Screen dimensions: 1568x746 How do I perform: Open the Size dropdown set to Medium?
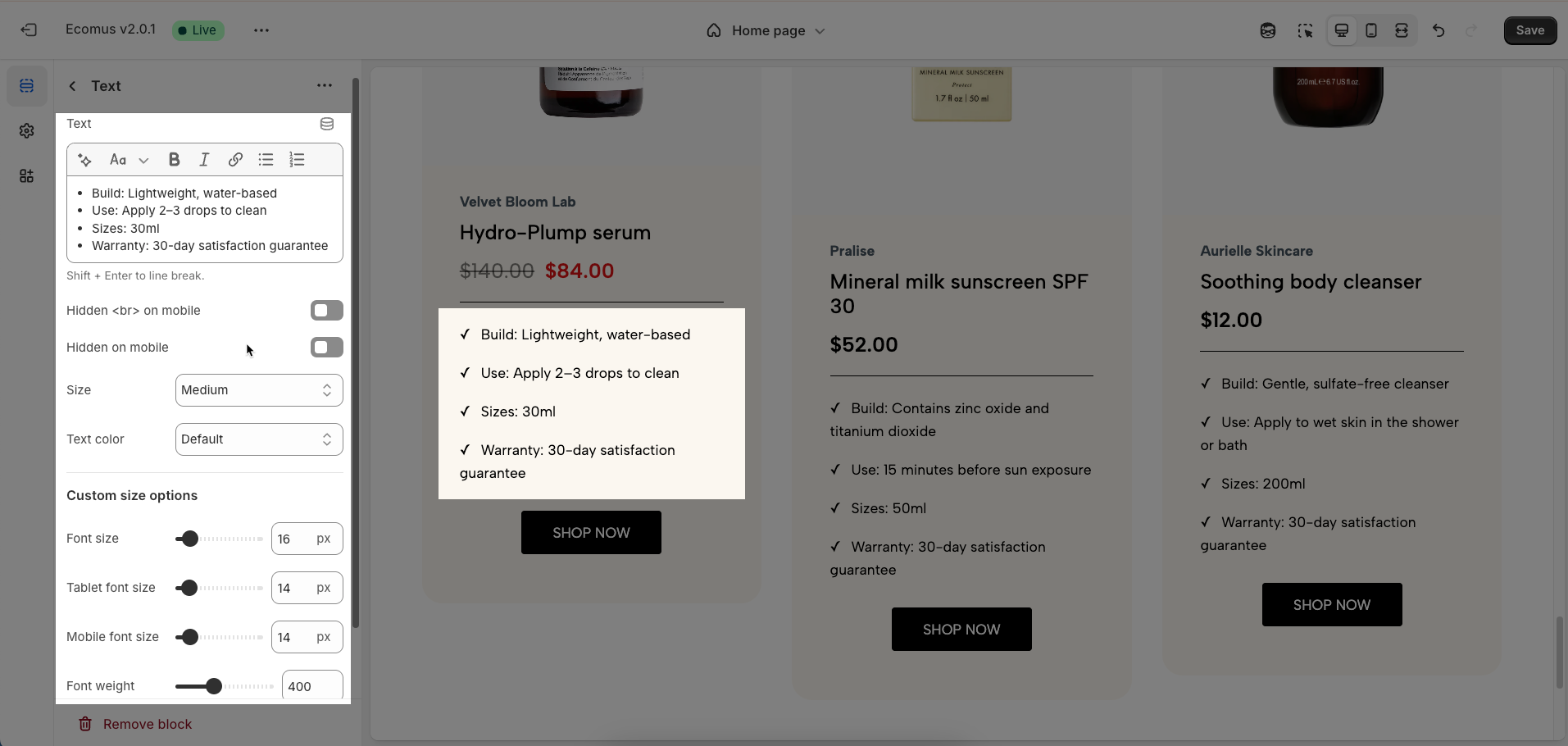point(259,390)
